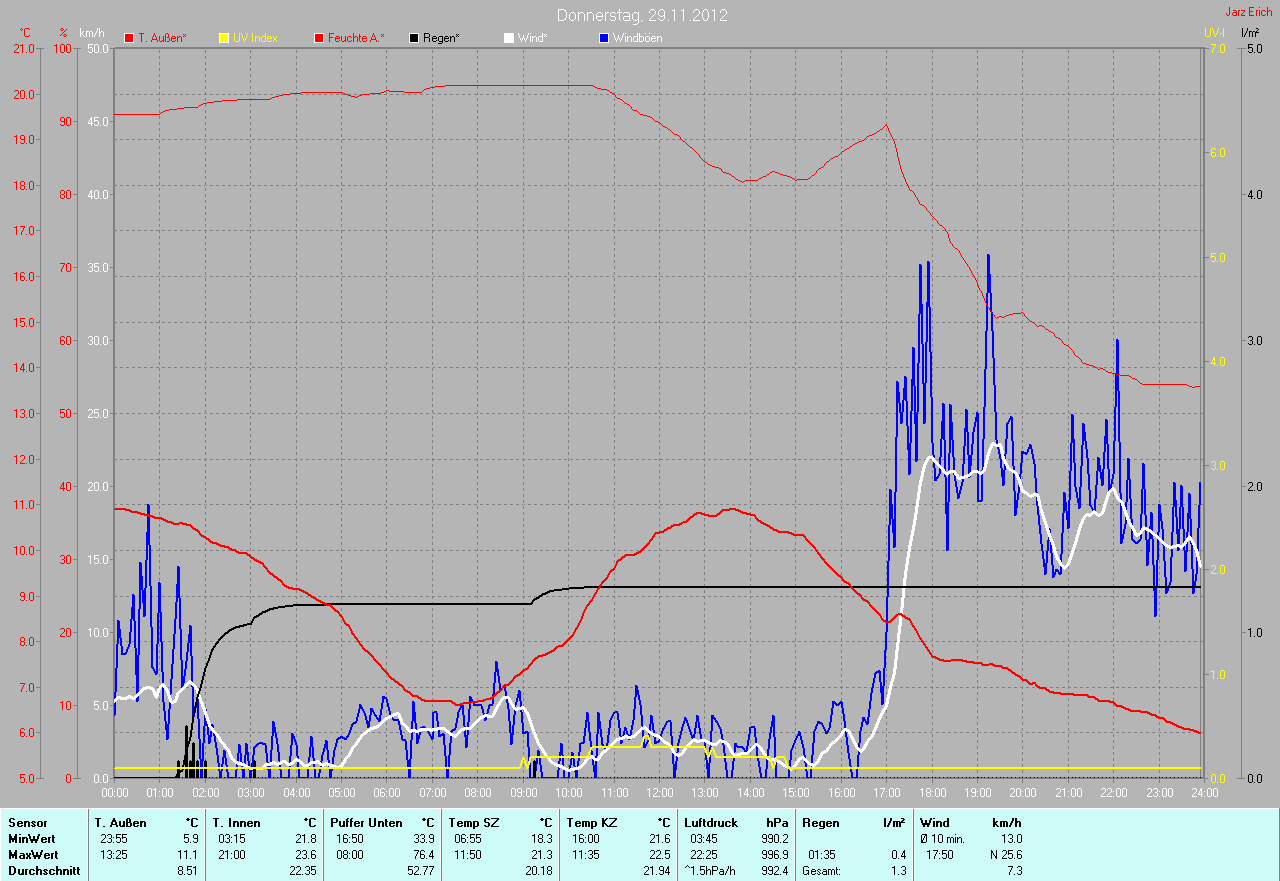Click the black Regen legend square
The image size is (1280, 881).
tap(414, 38)
